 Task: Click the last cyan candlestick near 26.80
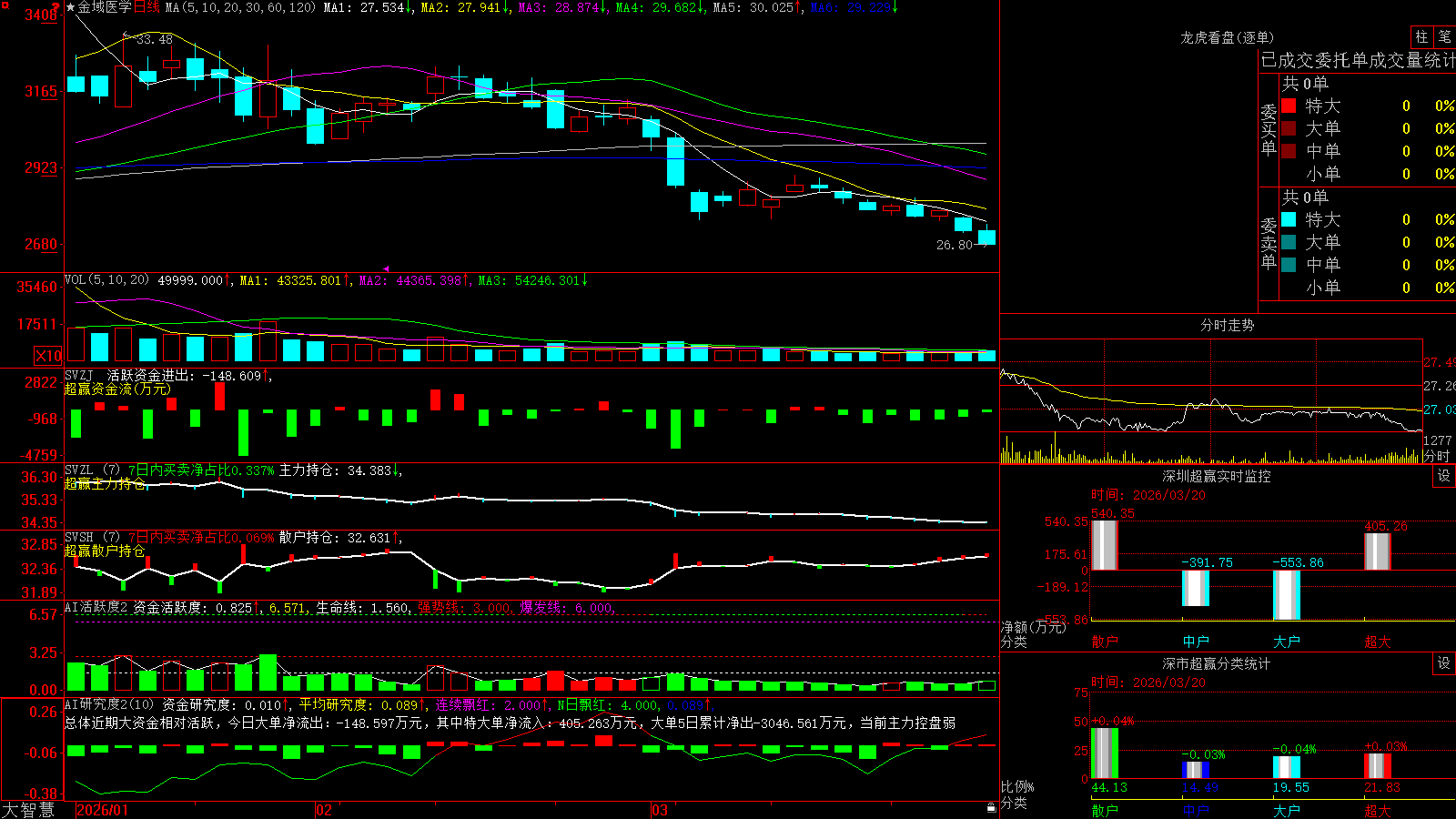pyautogui.click(x=986, y=237)
